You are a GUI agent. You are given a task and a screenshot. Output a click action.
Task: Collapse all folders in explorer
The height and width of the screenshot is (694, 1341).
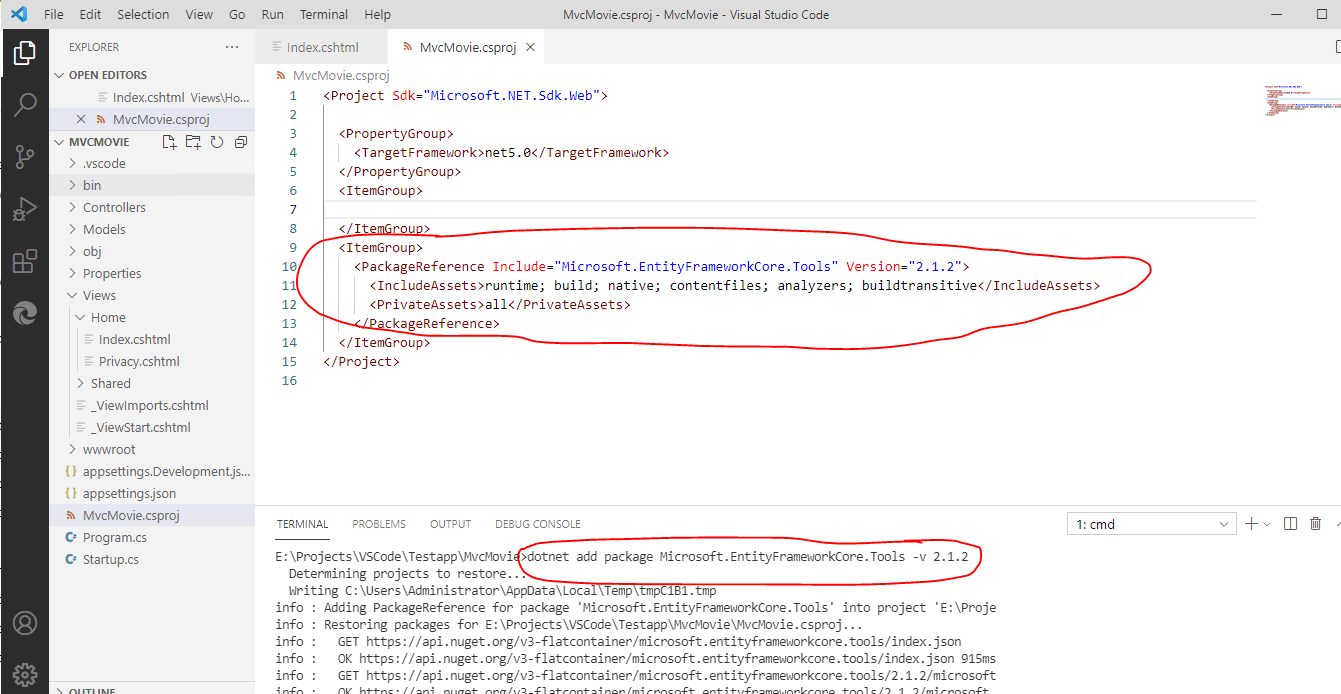[x=240, y=142]
